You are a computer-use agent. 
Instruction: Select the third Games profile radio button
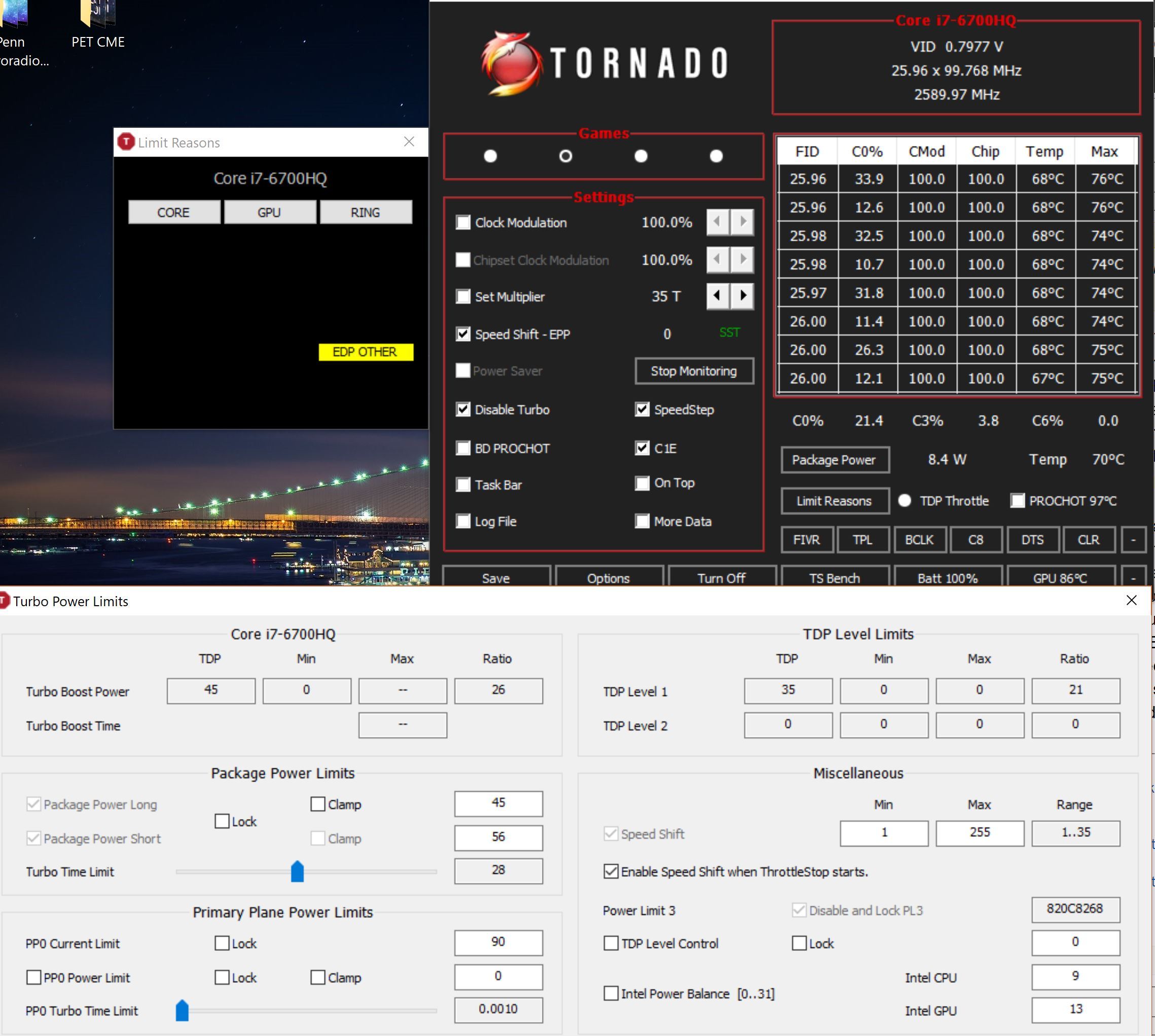click(641, 156)
